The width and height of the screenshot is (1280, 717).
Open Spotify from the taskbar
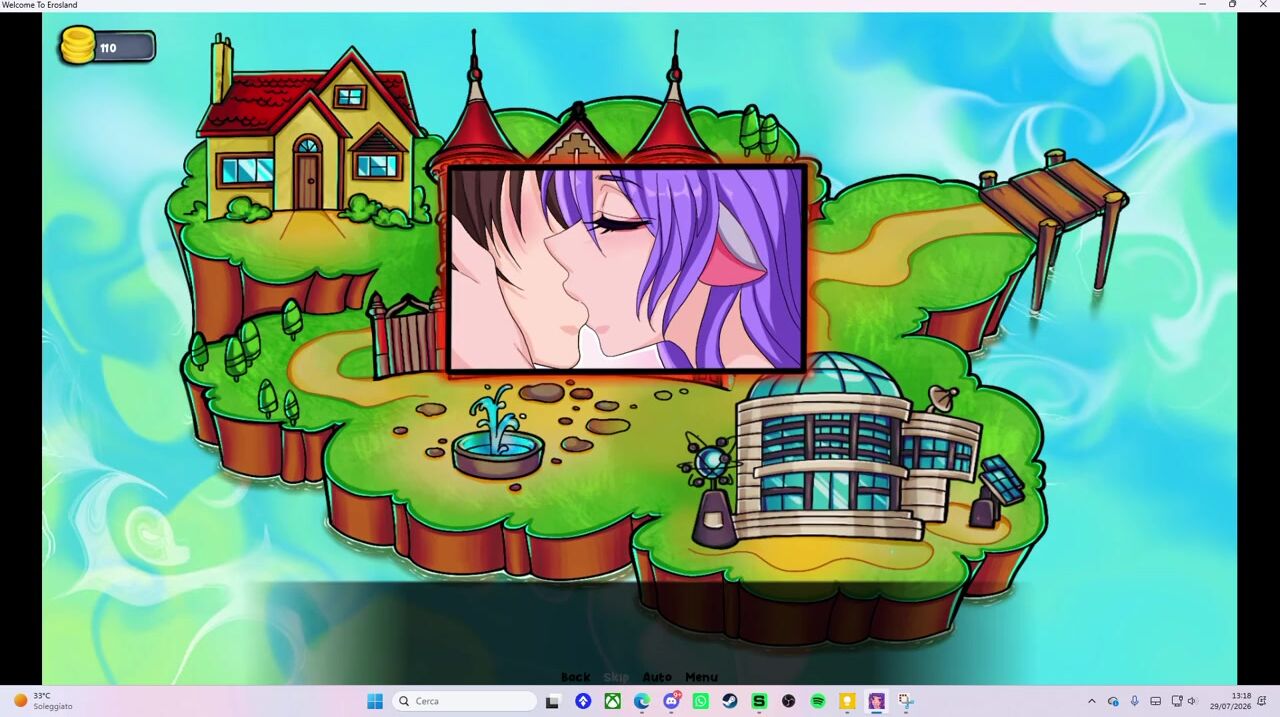click(x=818, y=701)
